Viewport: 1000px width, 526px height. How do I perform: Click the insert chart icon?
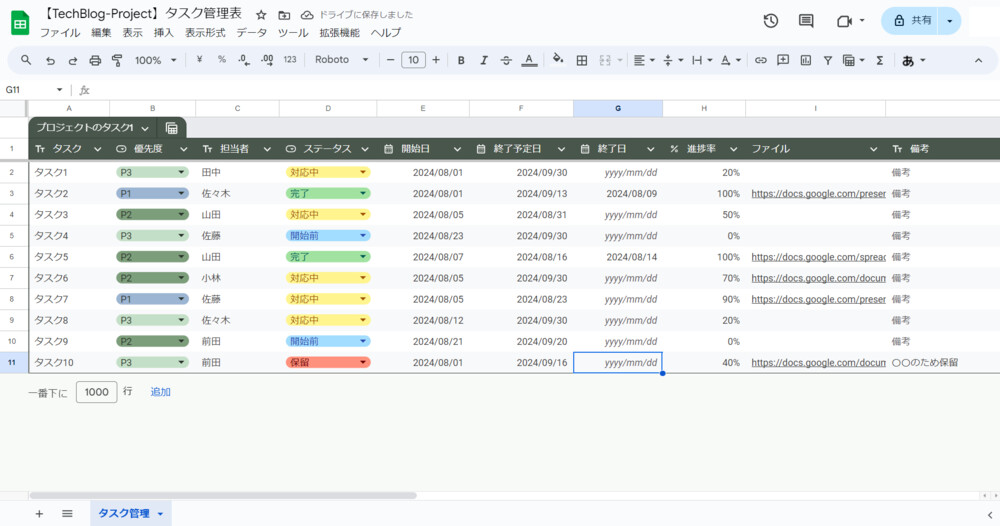point(805,60)
